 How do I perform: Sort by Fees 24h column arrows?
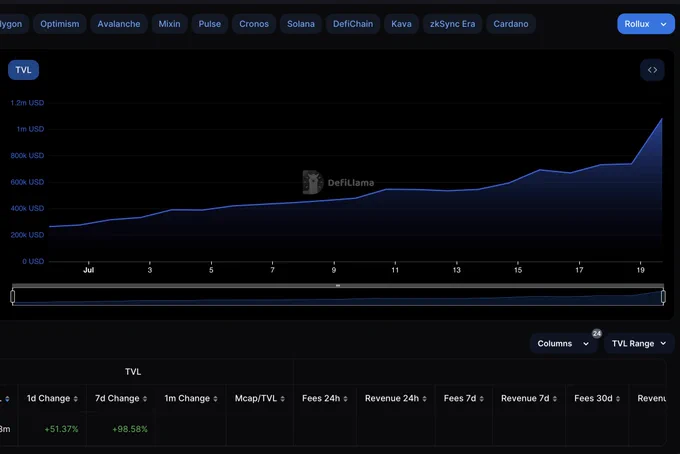click(345, 398)
